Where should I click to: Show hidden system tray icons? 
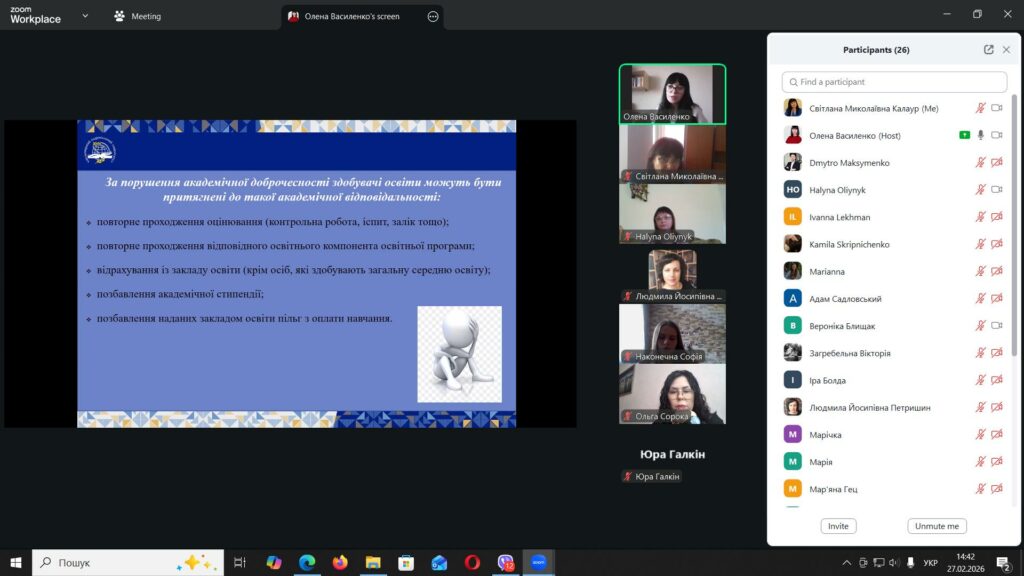click(x=847, y=563)
